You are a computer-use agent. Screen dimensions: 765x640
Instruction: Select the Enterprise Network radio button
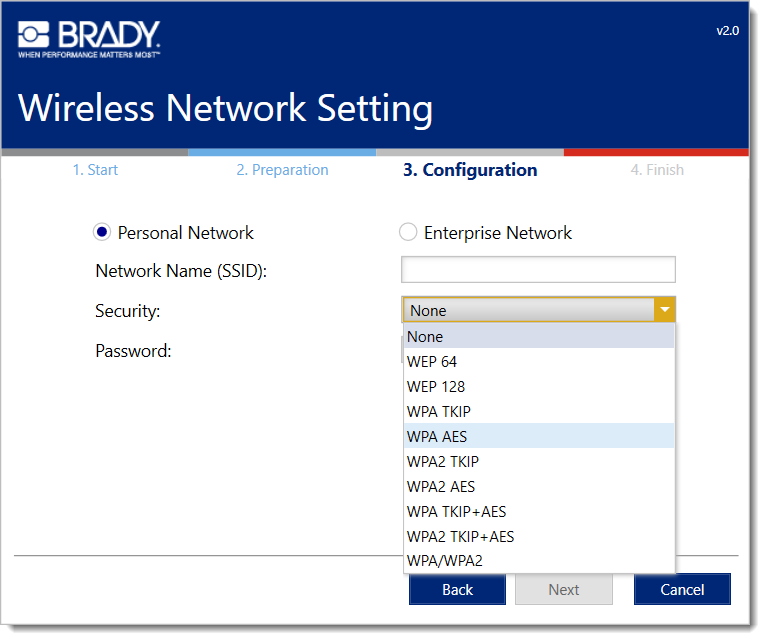[408, 233]
